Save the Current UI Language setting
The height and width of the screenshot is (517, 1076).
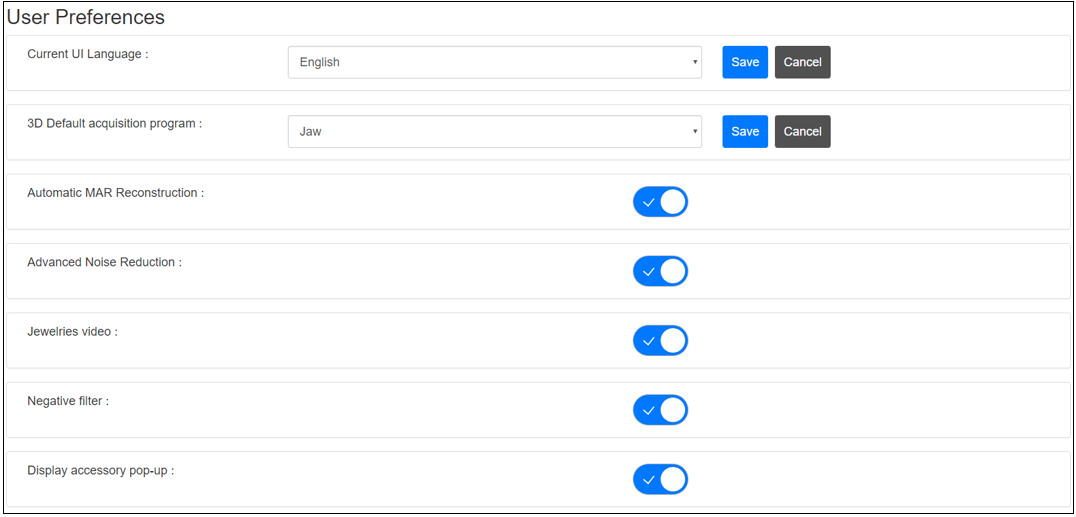(745, 62)
